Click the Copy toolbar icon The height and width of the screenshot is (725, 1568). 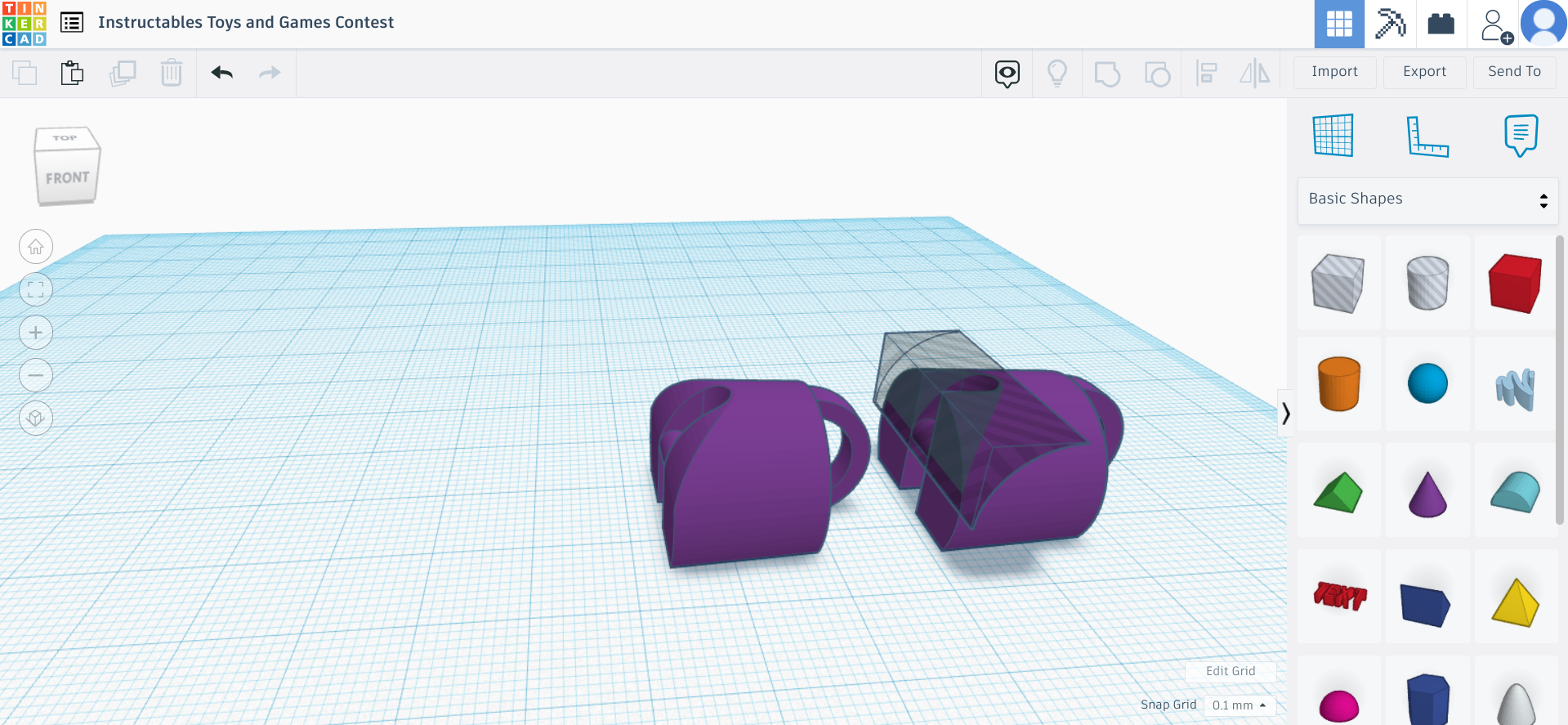pyautogui.click(x=25, y=74)
